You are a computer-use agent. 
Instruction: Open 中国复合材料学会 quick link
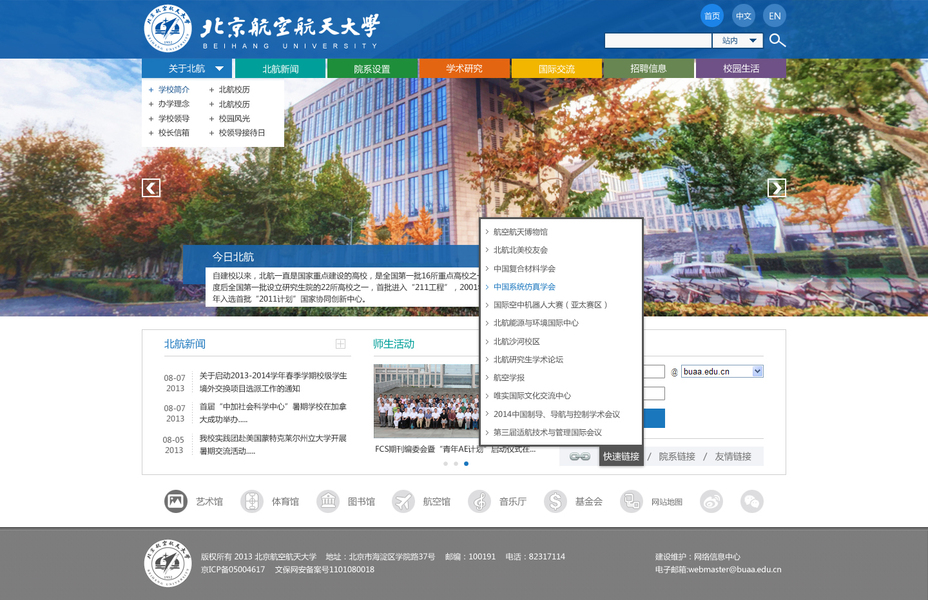pyautogui.click(x=524, y=269)
